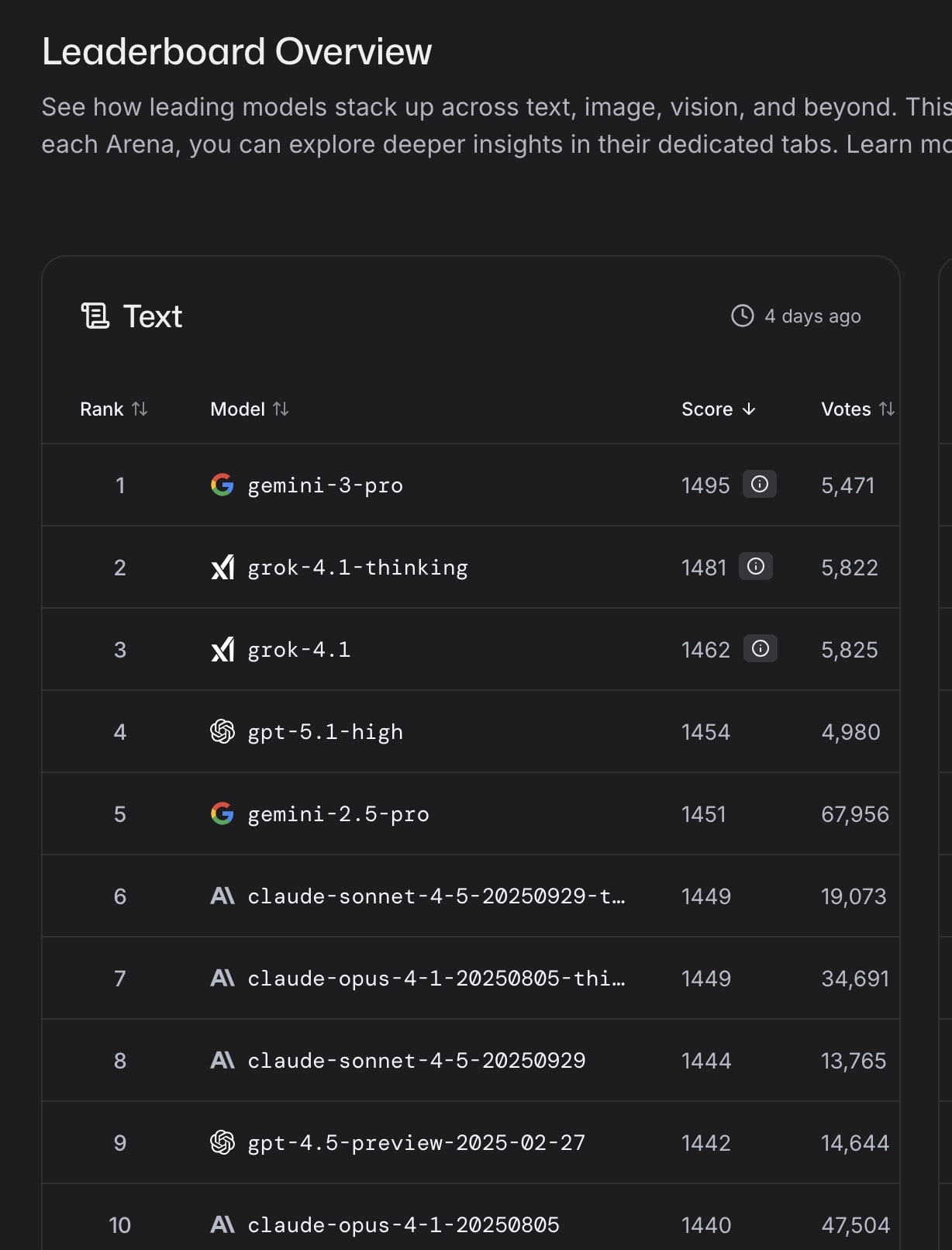Click the Anthropic icon beside claude-sonnet-4-5-20250929
Viewport: 952px width, 1250px height.
coord(222,1061)
